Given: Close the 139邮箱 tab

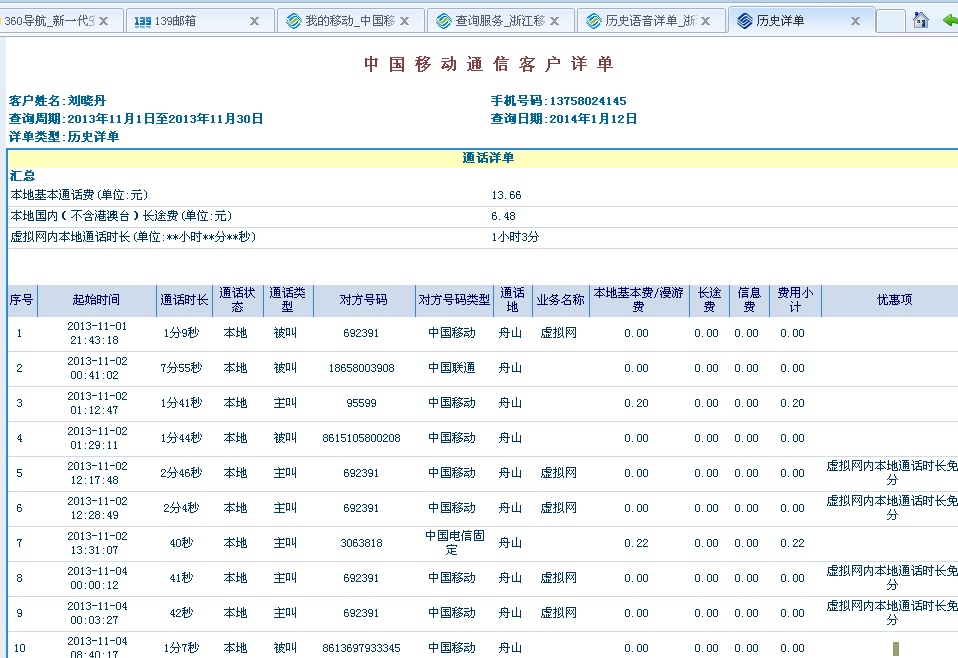Looking at the screenshot, I should tap(254, 20).
